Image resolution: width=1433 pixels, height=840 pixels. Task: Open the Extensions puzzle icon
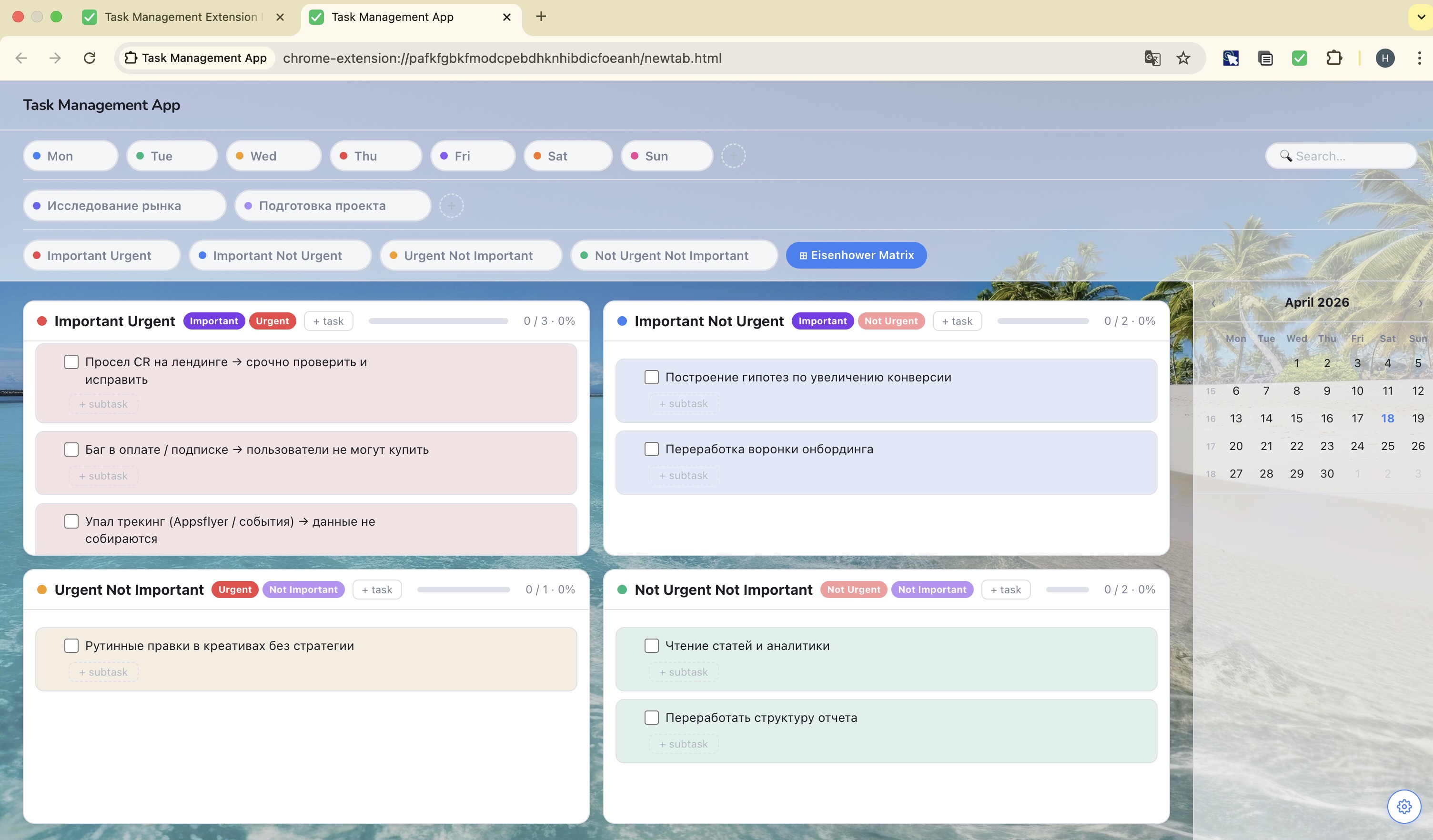(x=1334, y=58)
